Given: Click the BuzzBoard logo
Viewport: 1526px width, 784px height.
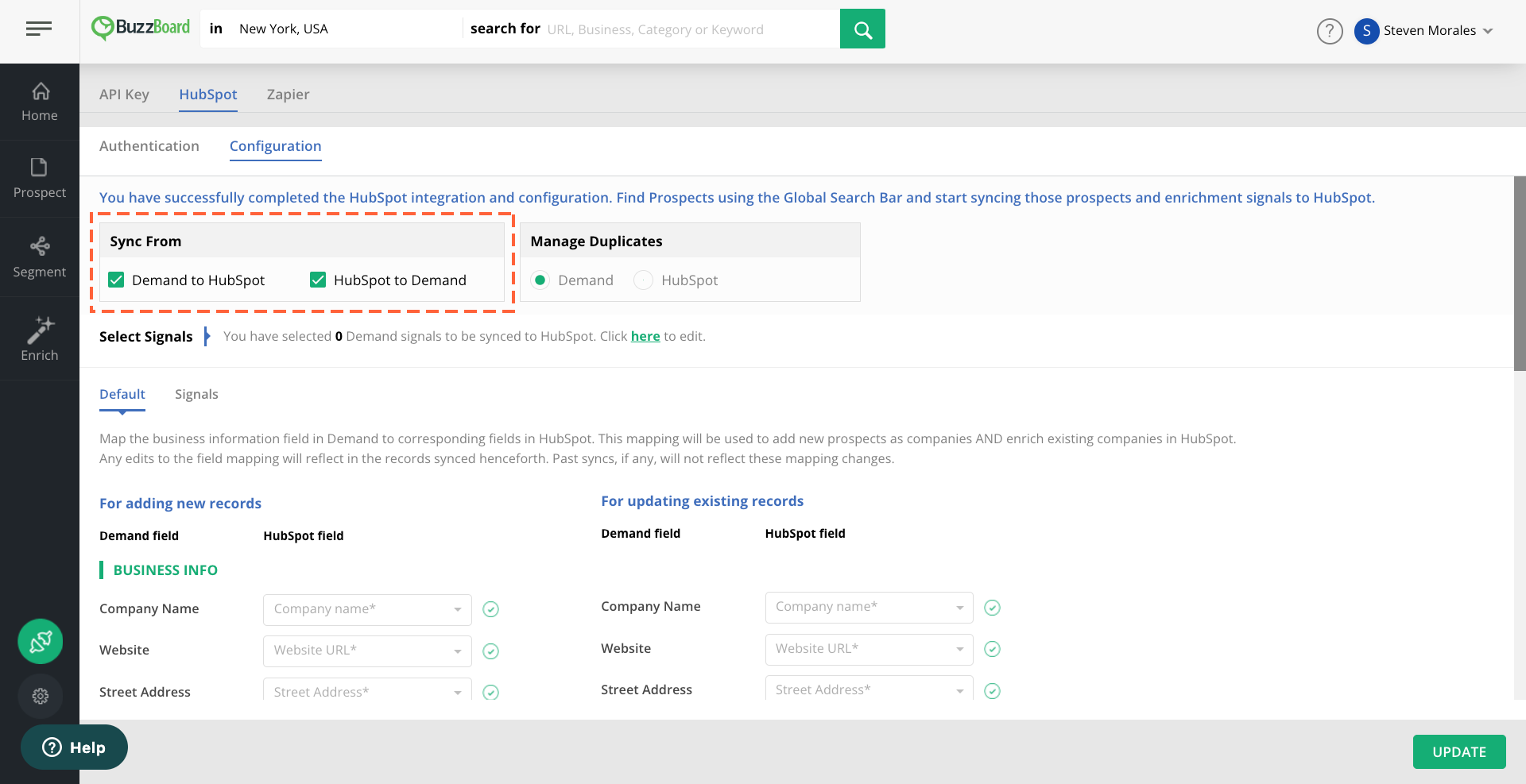Looking at the screenshot, I should pyautogui.click(x=141, y=28).
